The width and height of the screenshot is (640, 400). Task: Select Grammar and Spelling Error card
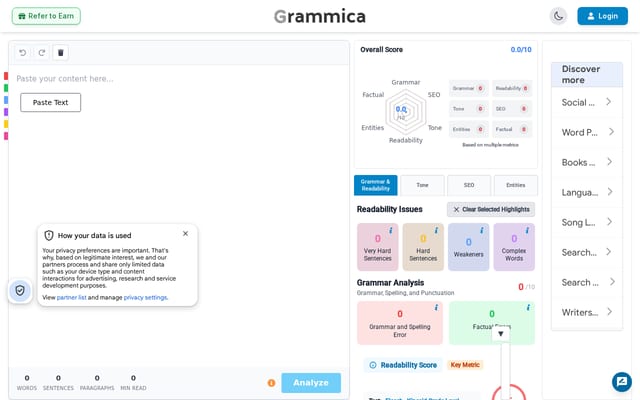coord(400,323)
